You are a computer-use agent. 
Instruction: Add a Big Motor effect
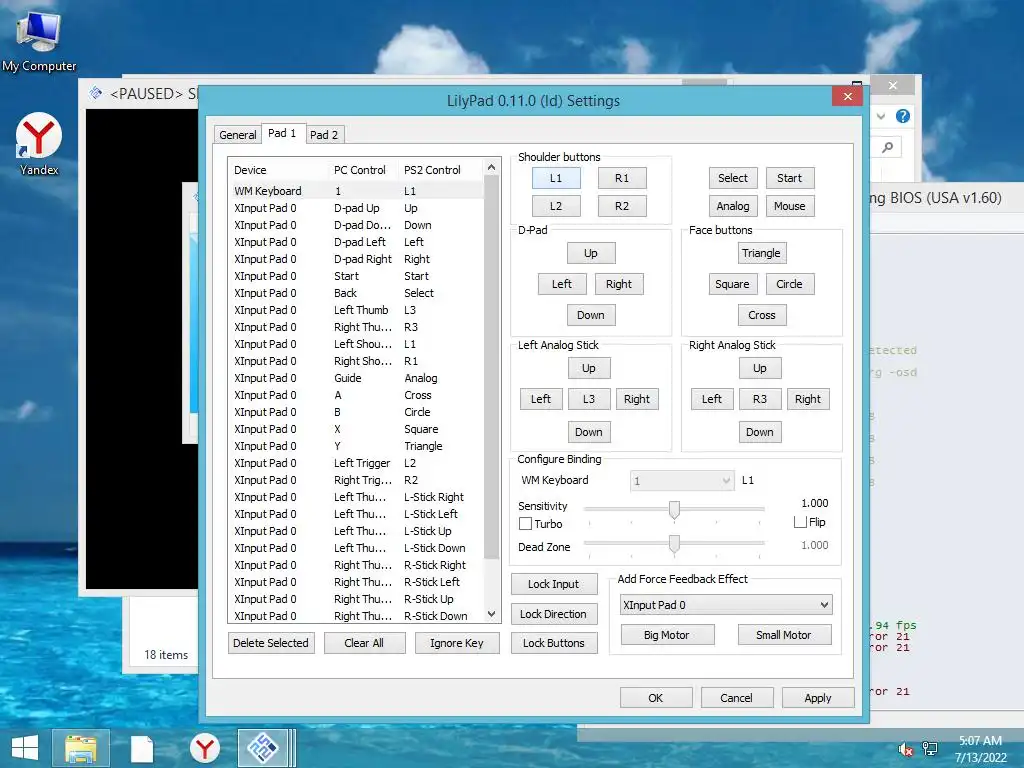pos(667,635)
